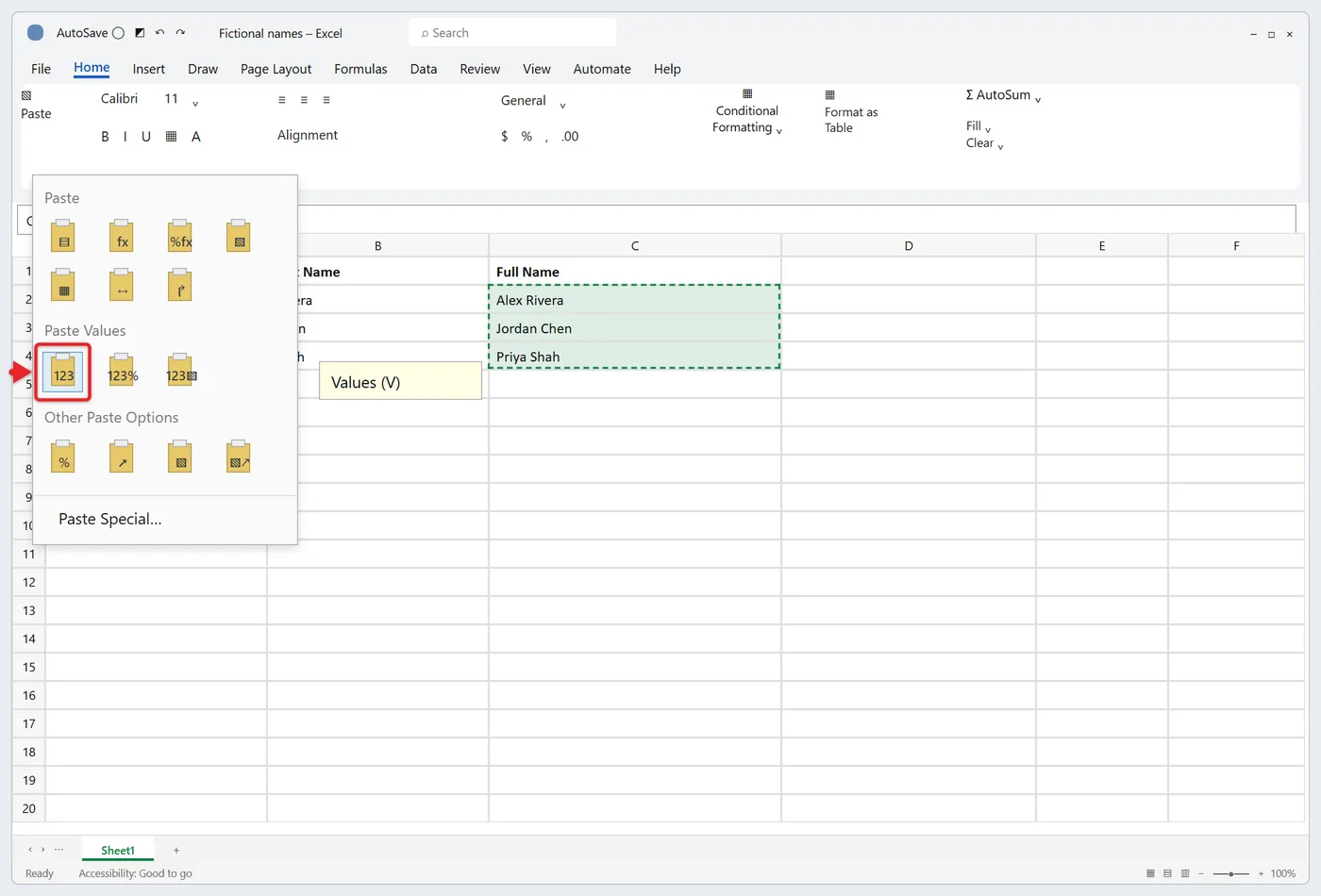
Task: Select the Sheet1 sheet tab
Action: click(118, 850)
